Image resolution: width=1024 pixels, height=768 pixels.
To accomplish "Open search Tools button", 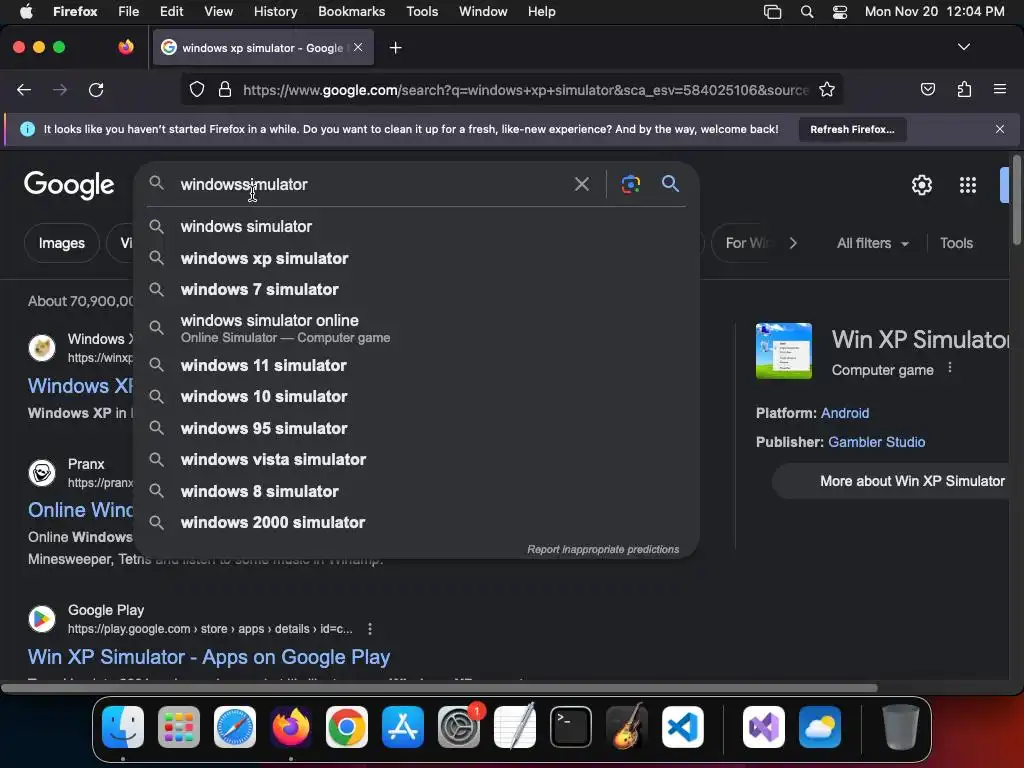I will coord(956,243).
